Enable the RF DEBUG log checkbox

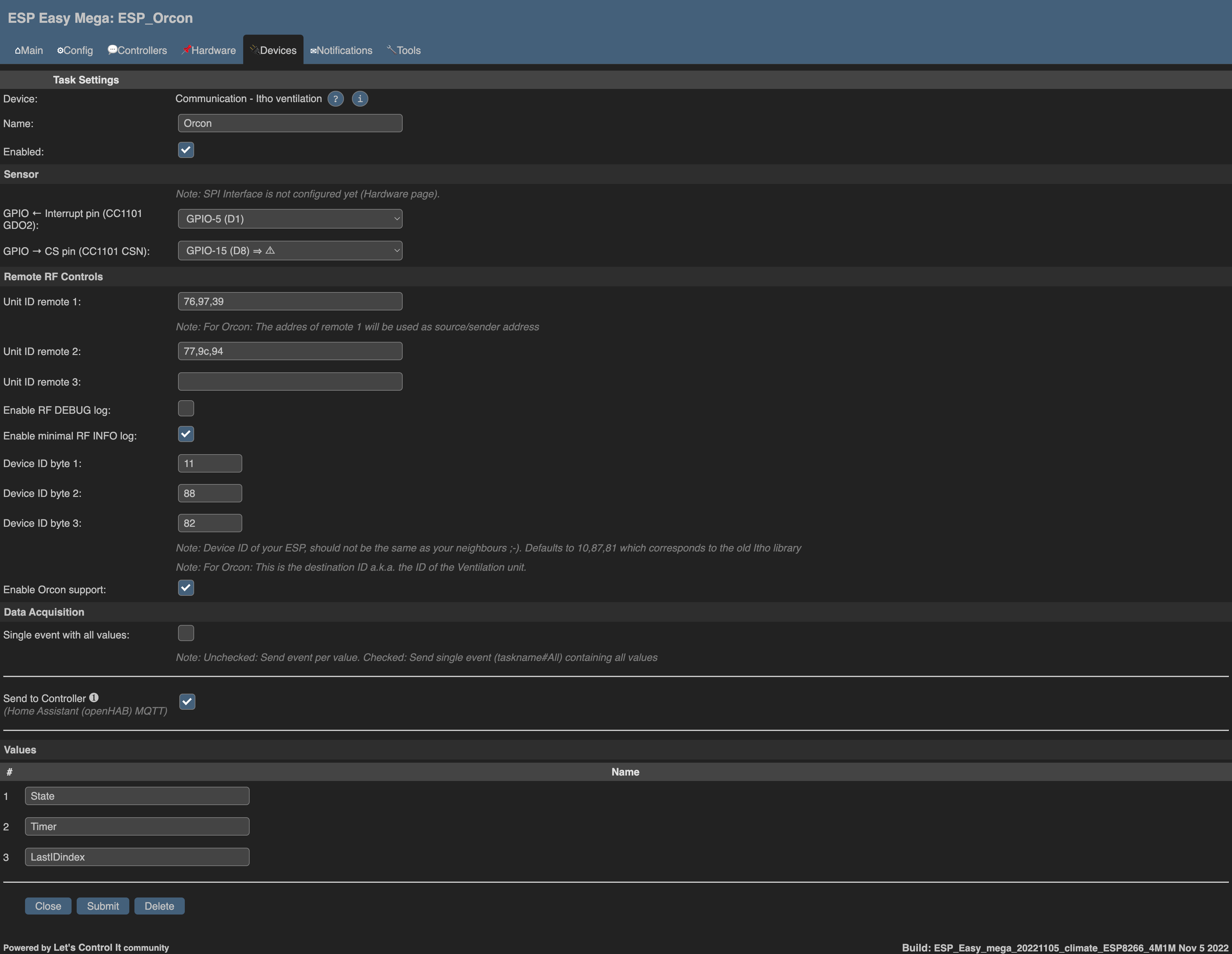click(185, 408)
